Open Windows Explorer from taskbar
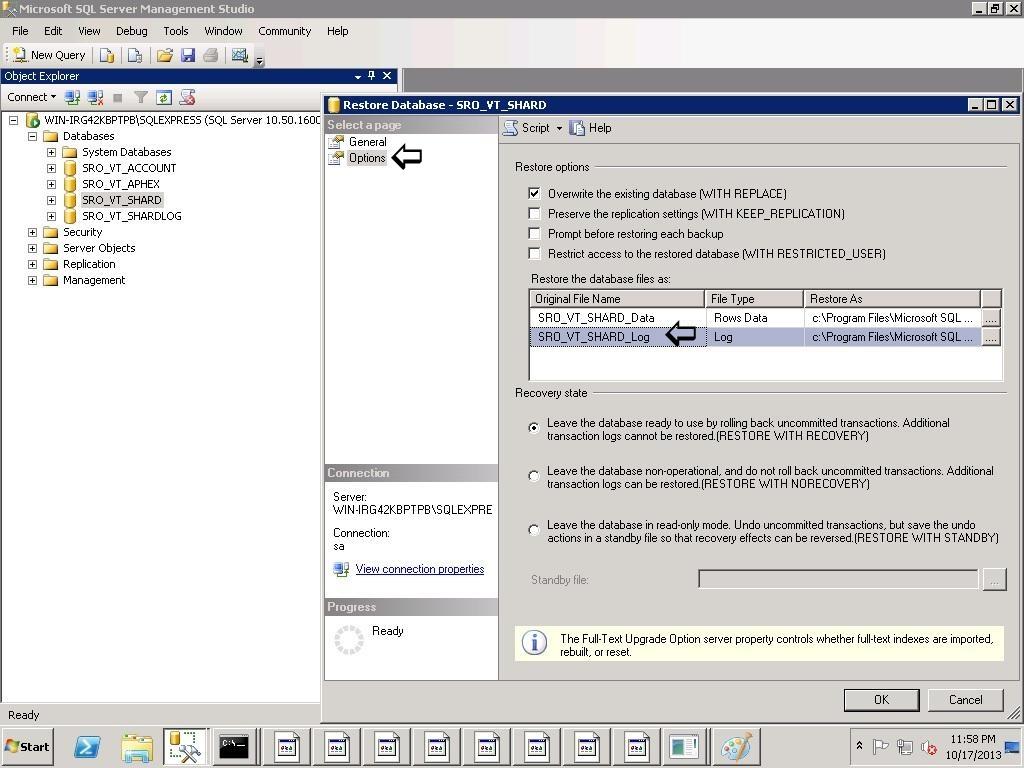This screenshot has height=768, width=1024. click(x=136, y=747)
